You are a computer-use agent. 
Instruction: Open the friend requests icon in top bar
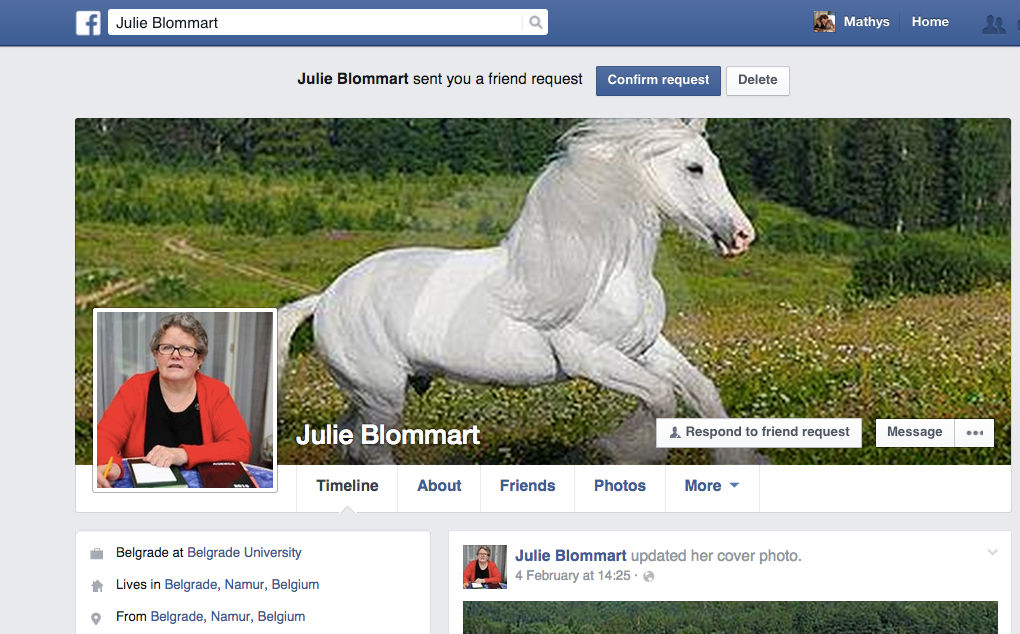click(x=993, y=23)
